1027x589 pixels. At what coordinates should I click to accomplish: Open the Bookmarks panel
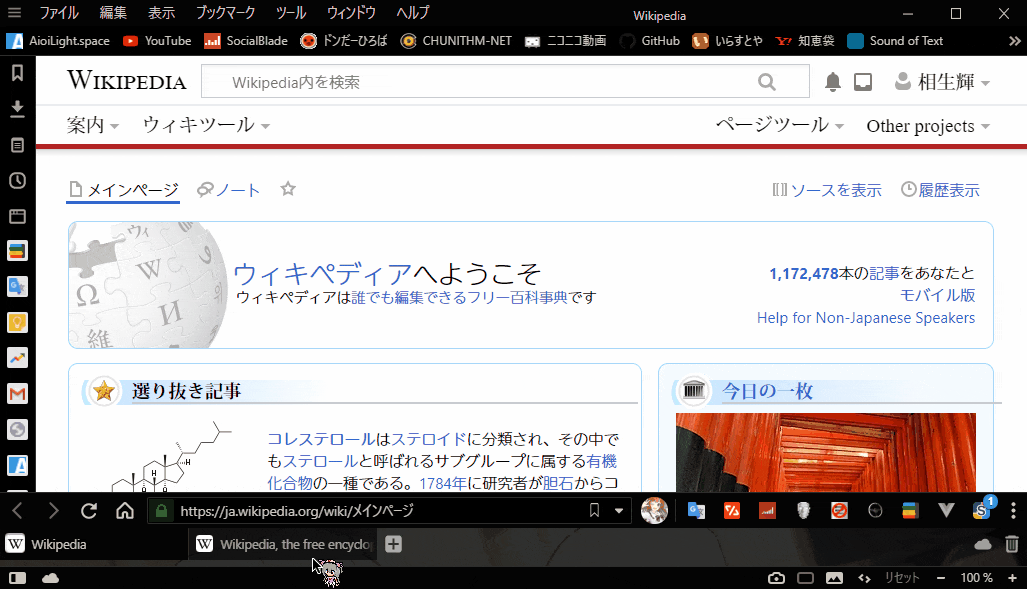(x=16, y=72)
